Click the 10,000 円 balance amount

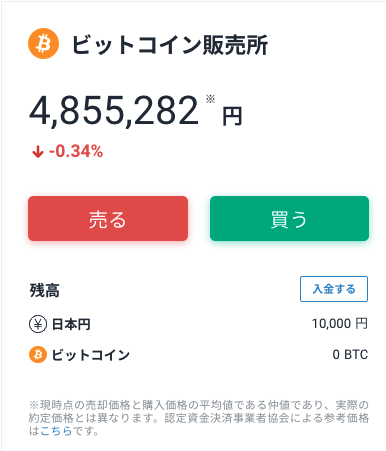pos(340,324)
